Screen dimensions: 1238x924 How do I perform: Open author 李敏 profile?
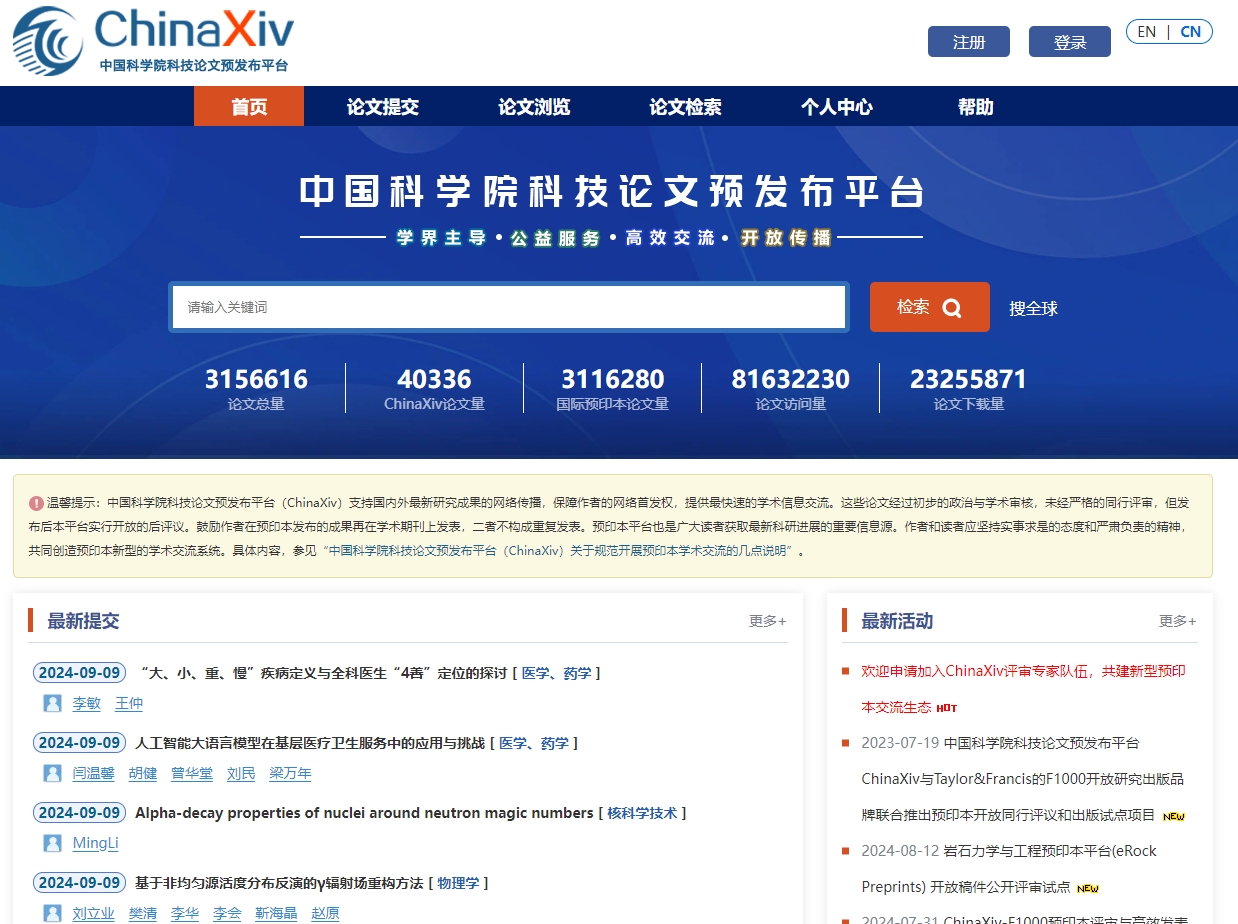point(87,704)
